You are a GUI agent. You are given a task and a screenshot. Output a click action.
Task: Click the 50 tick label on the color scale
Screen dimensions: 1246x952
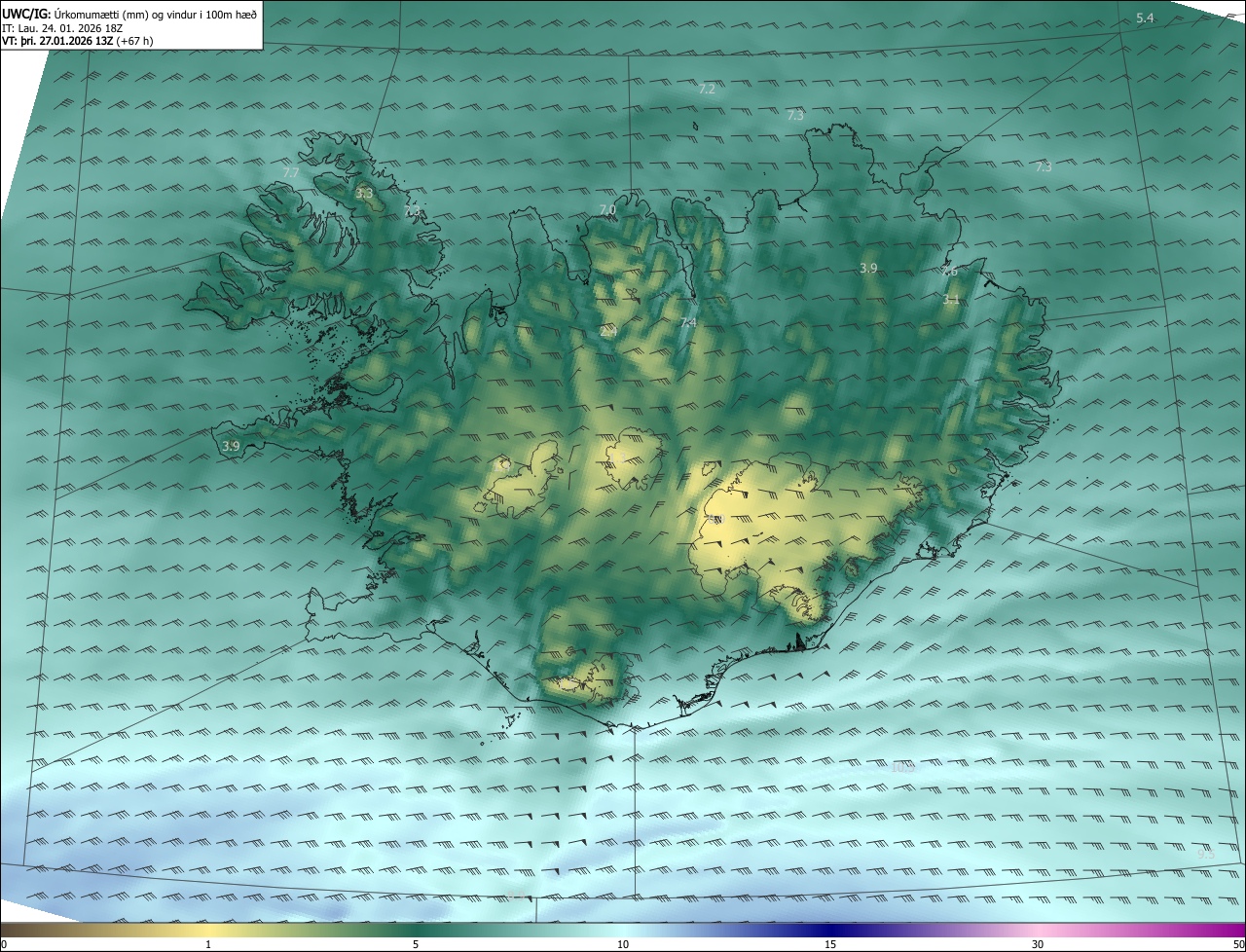1238,944
